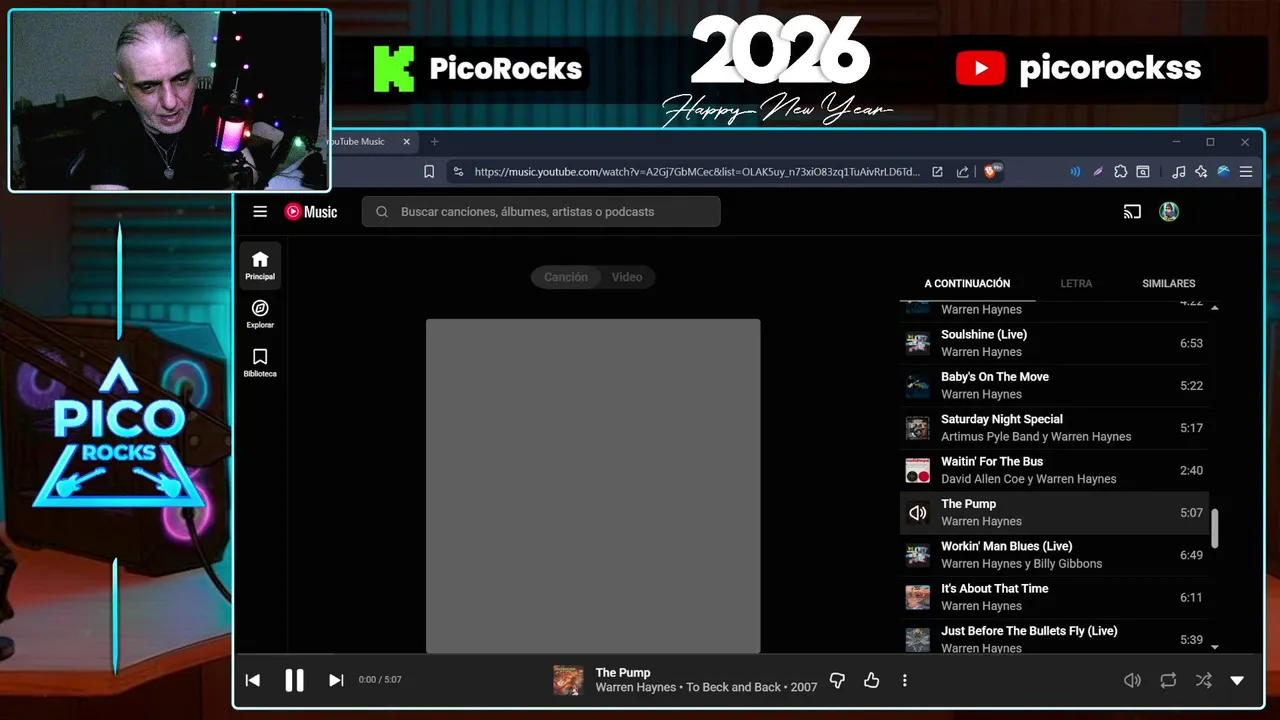Open the browser main hamburger menu
This screenshot has height=720, width=1280.
pos(1246,172)
